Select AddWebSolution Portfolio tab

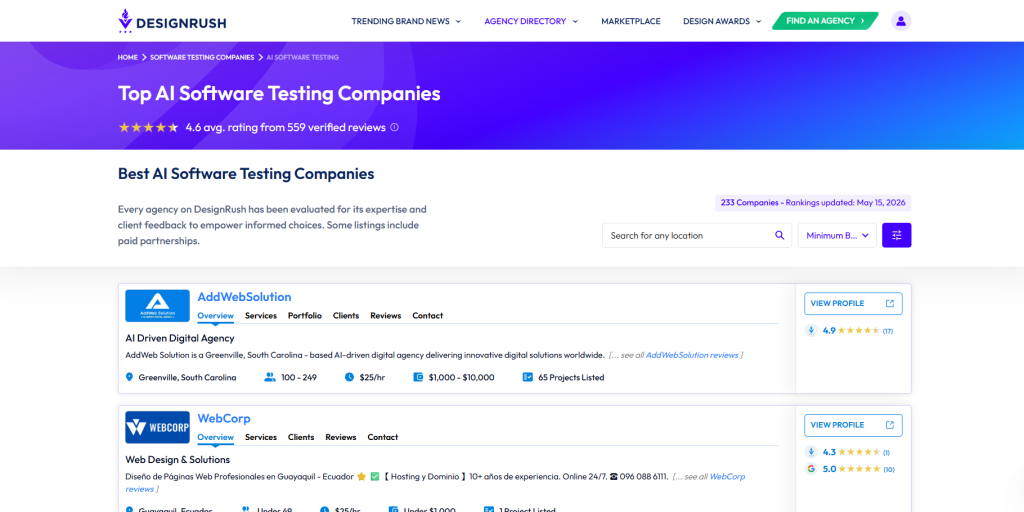click(305, 315)
